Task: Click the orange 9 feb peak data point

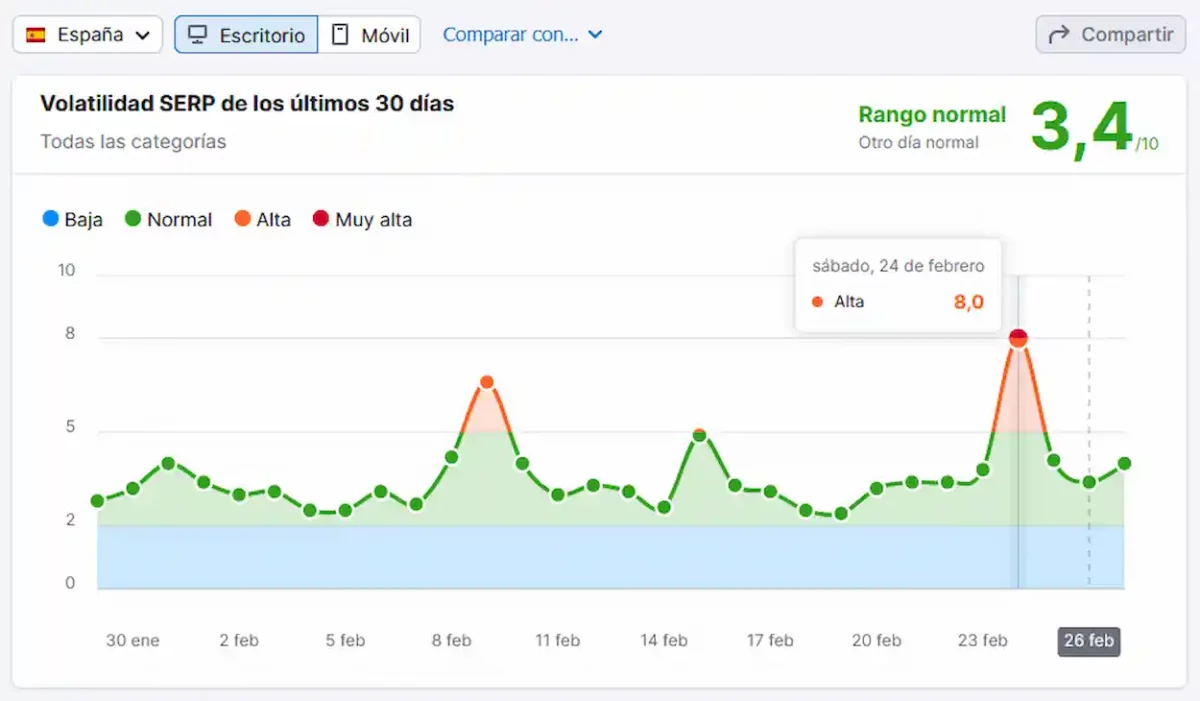Action: 487,382
